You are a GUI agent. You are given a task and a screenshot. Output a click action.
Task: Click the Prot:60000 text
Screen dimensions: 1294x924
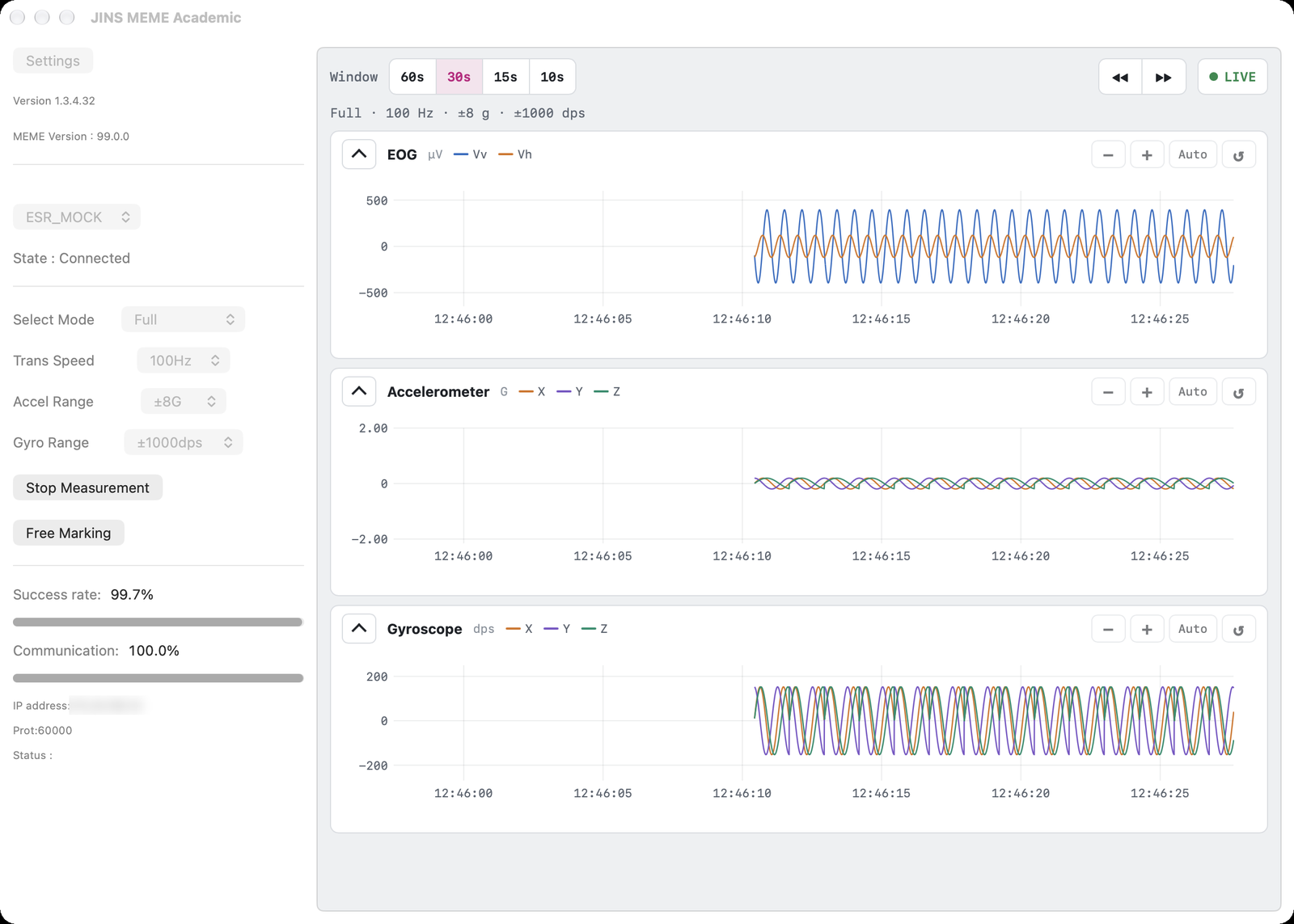pos(43,730)
